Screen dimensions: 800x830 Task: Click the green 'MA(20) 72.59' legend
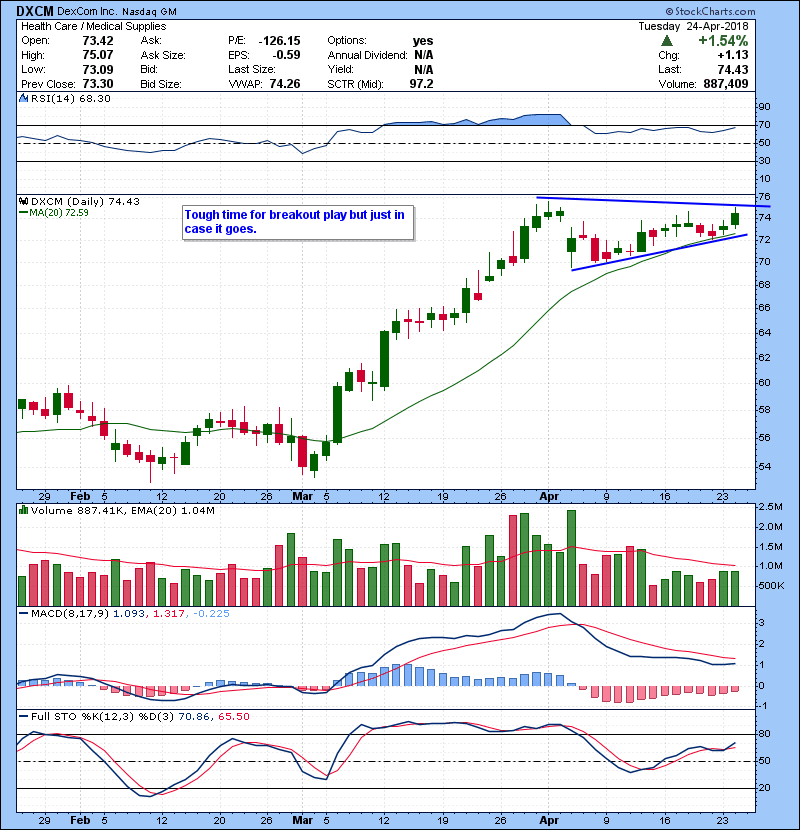pyautogui.click(x=54, y=213)
